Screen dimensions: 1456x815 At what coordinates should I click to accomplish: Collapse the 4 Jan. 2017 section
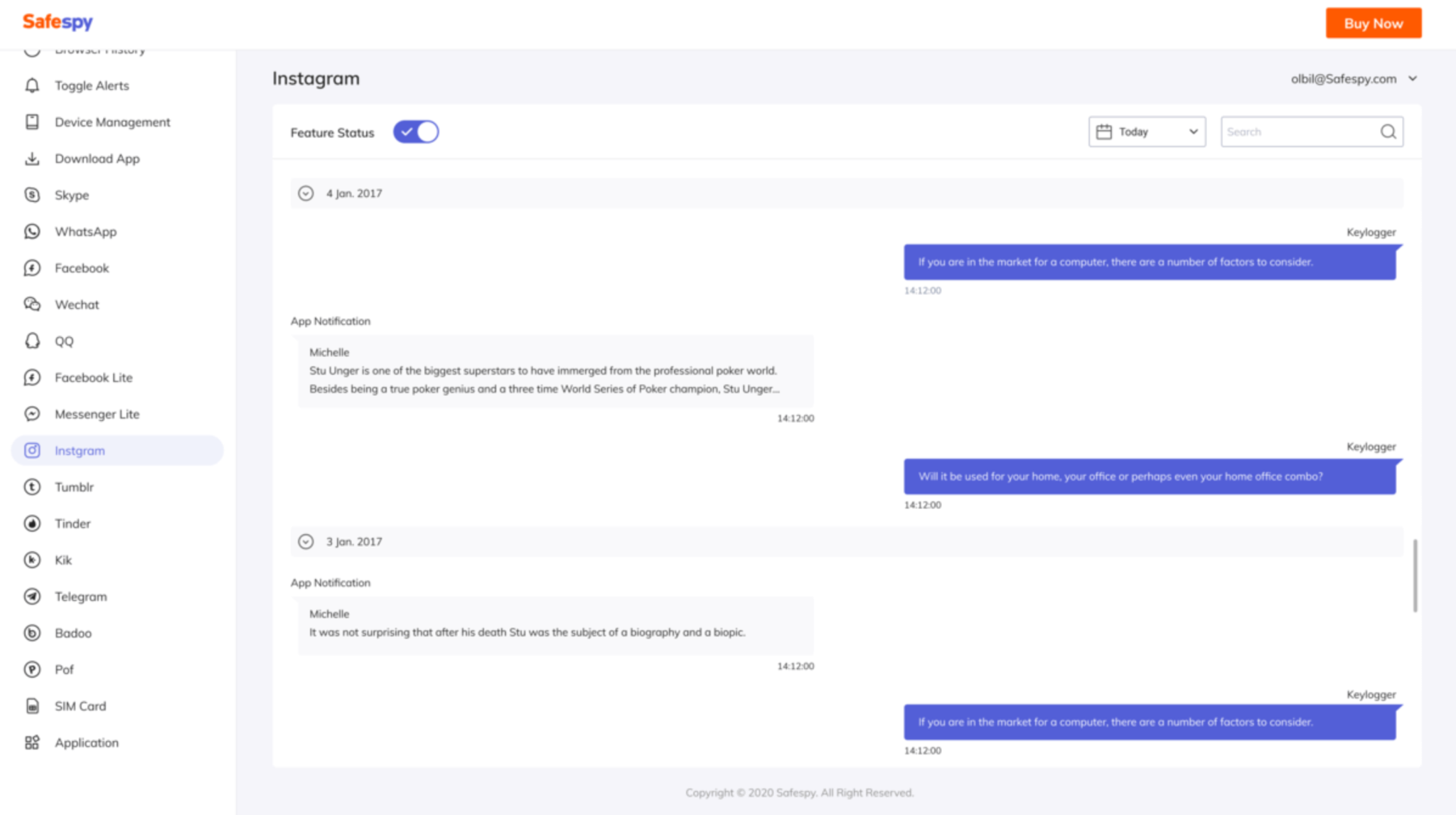tap(306, 193)
